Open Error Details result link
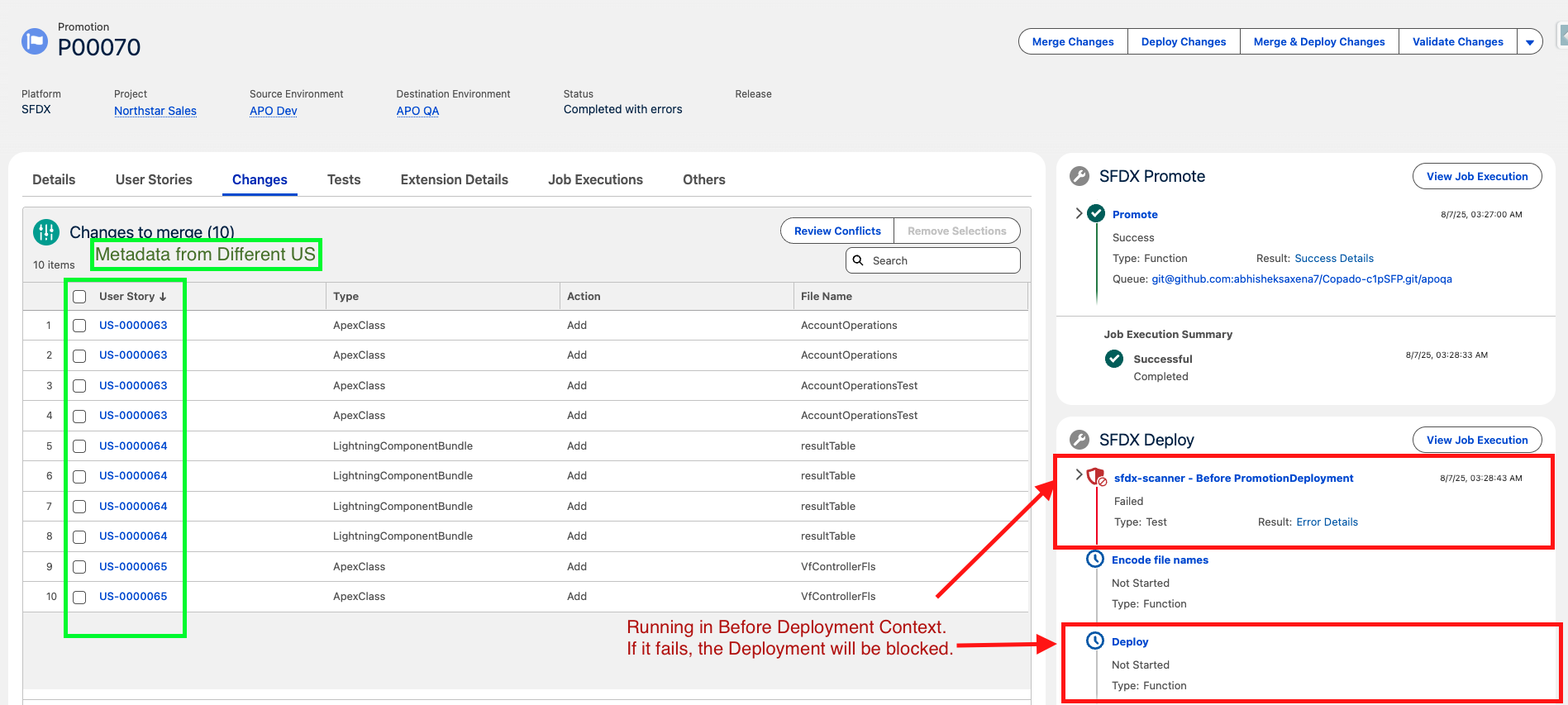1568x705 pixels. [1327, 522]
